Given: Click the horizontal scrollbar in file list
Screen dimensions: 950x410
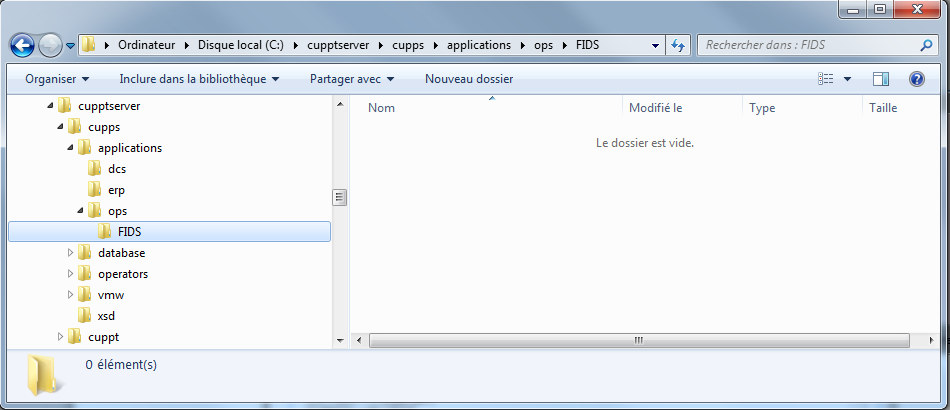Looking at the screenshot, I should click(637, 341).
